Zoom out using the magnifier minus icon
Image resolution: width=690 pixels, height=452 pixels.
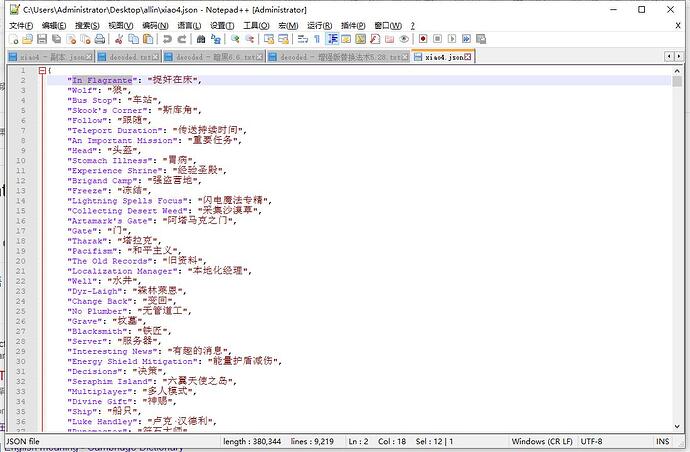tap(250, 39)
